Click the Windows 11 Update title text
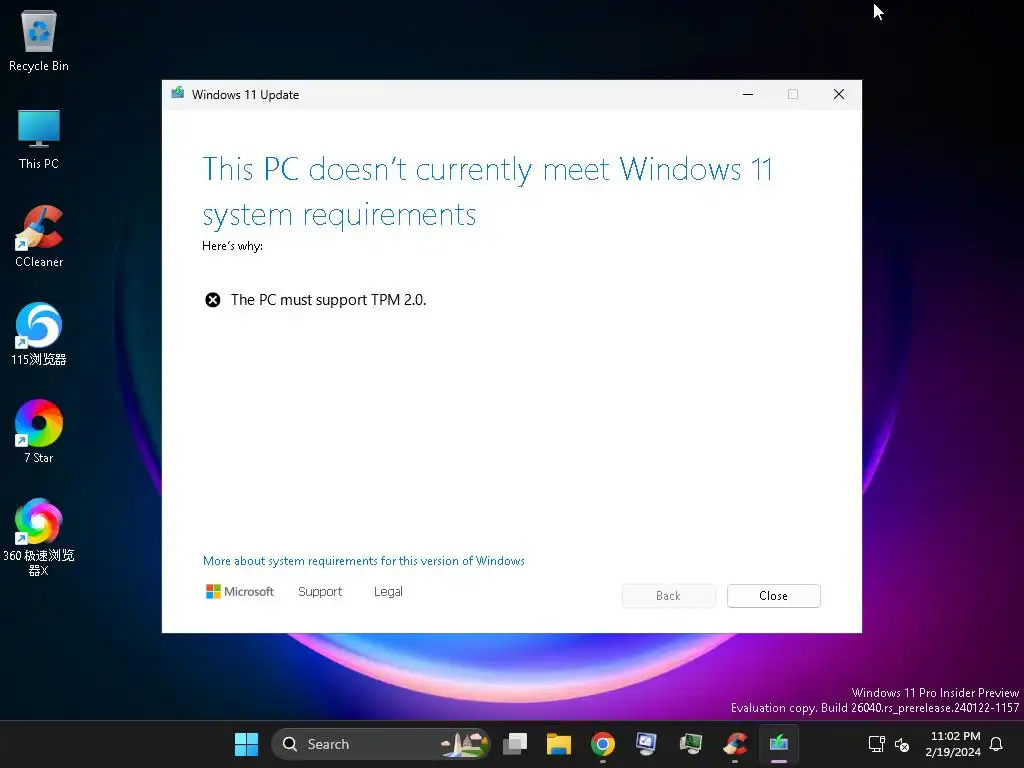Viewport: 1024px width, 768px height. pos(246,95)
